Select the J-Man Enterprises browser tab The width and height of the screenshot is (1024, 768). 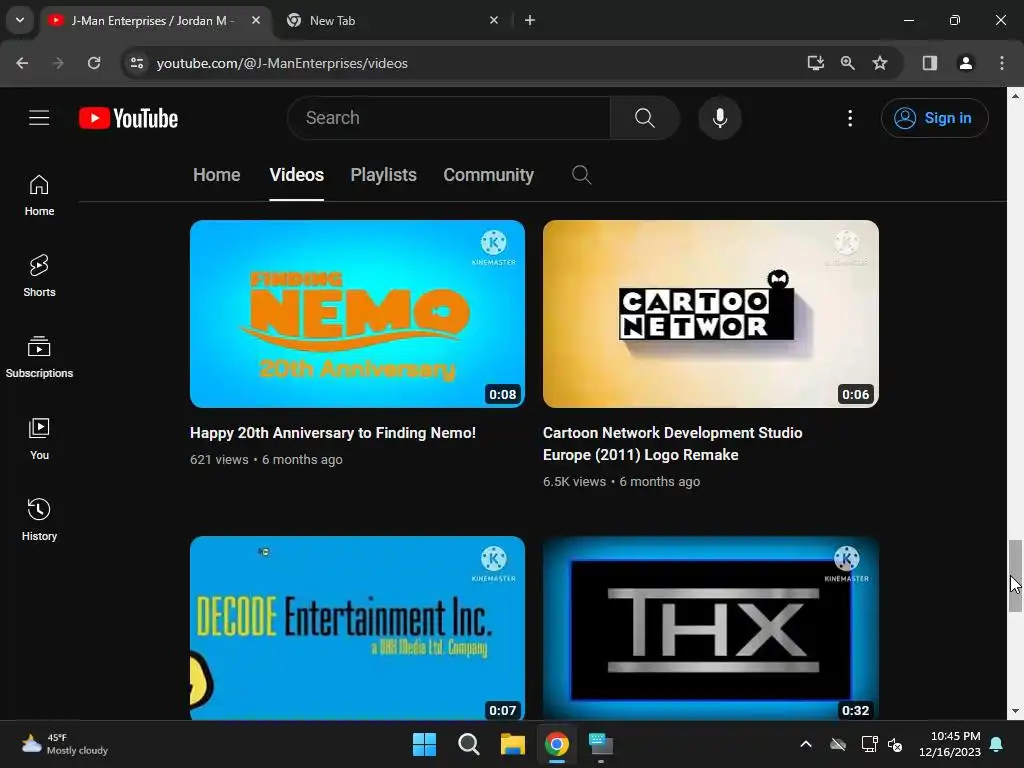click(x=155, y=20)
